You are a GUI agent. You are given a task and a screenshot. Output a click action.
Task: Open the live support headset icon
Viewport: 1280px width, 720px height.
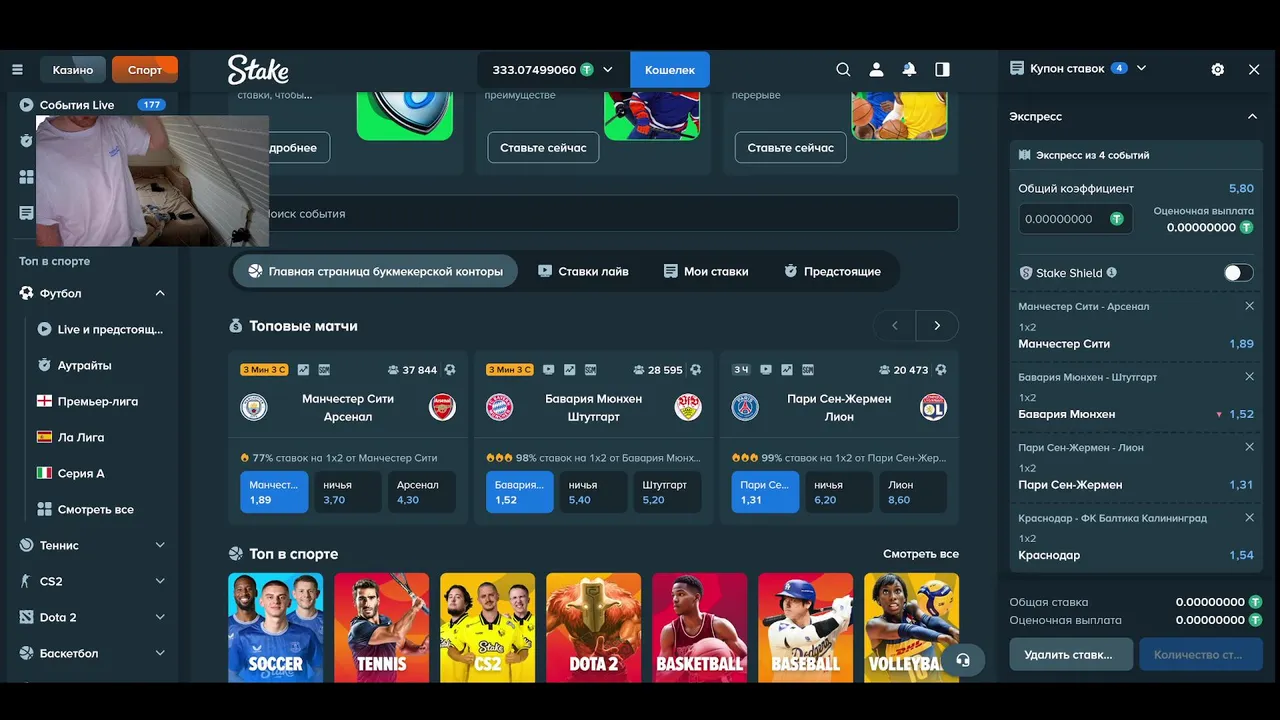pos(963,660)
